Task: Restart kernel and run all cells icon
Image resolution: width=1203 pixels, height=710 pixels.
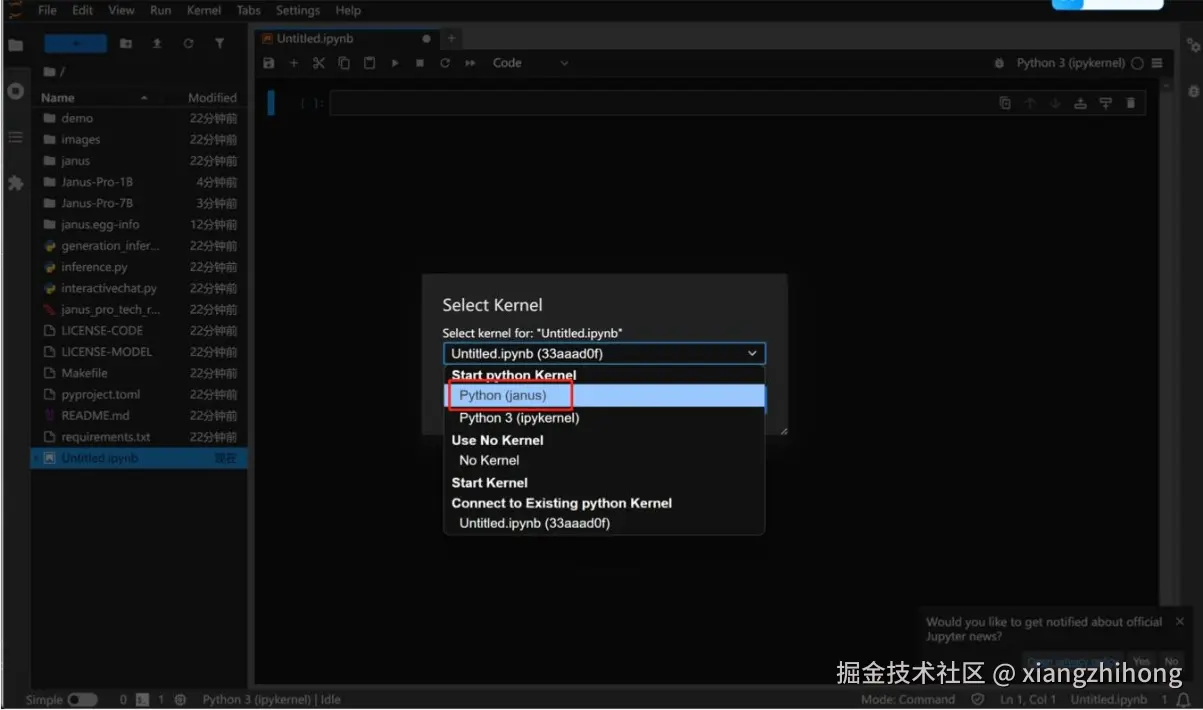Action: tap(470, 63)
